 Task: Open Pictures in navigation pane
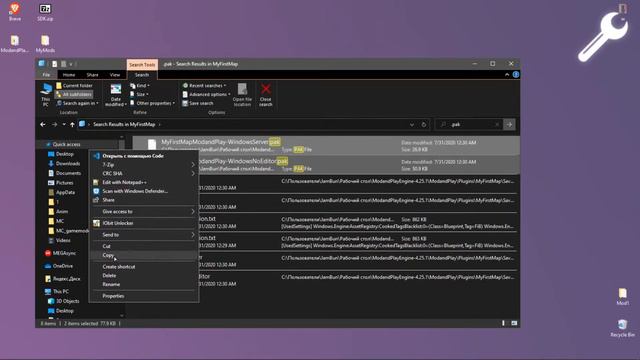(61, 183)
